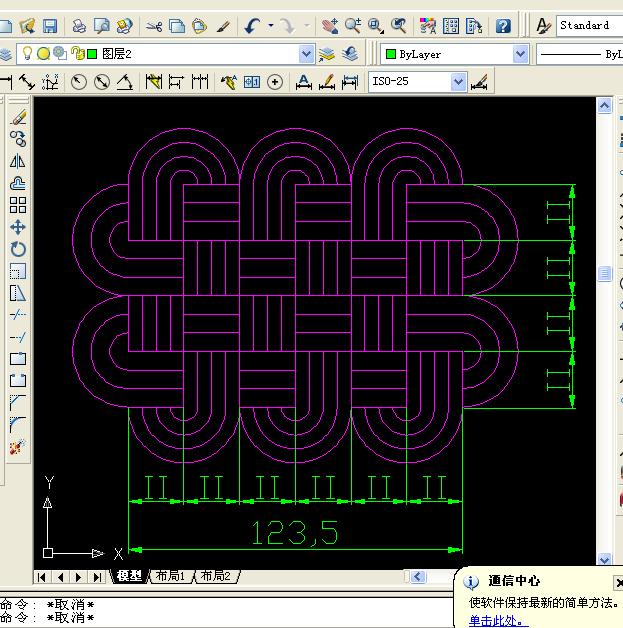Select the Offset tool

18,183
